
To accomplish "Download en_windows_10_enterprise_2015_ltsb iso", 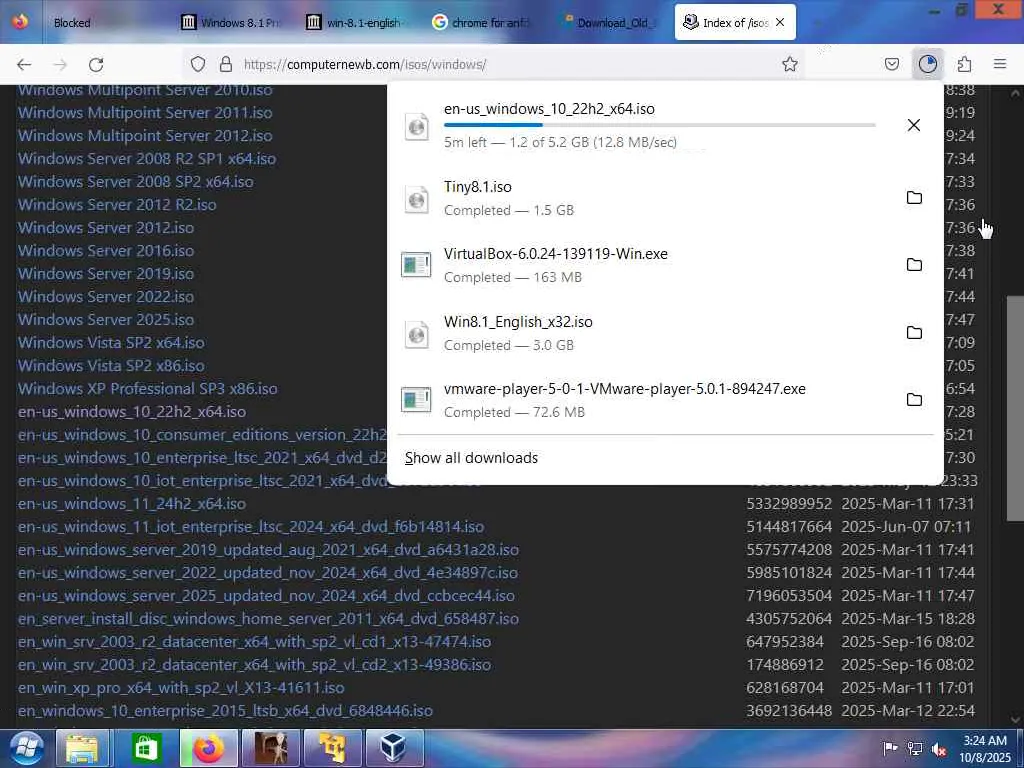I will [x=225, y=711].
